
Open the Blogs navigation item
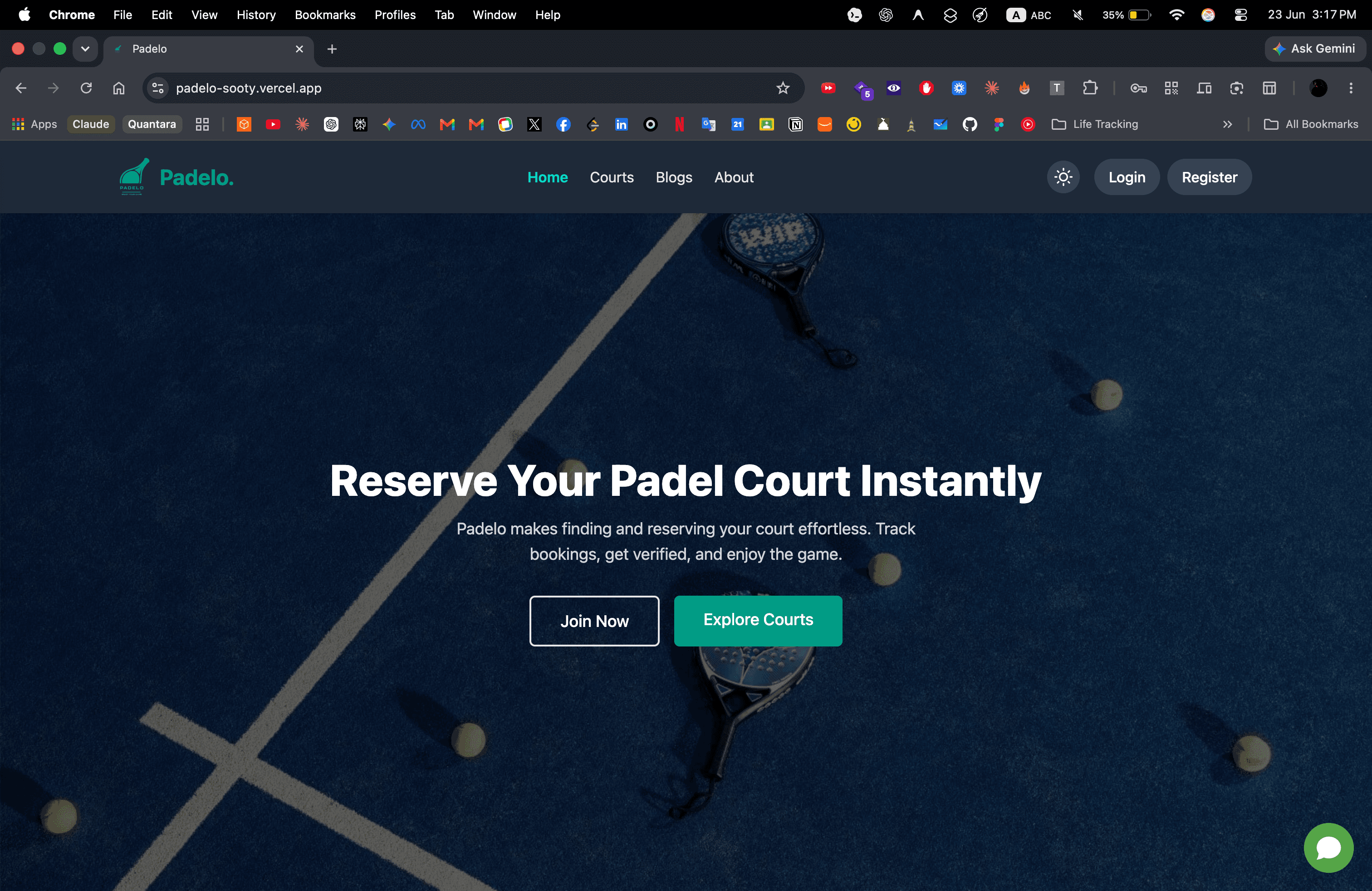point(674,177)
